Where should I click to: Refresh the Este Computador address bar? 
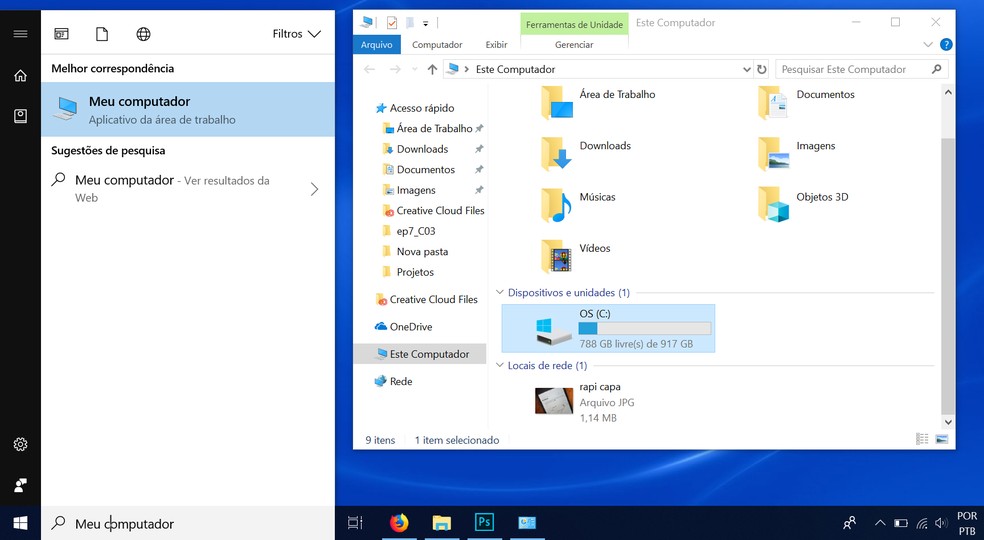click(x=762, y=70)
